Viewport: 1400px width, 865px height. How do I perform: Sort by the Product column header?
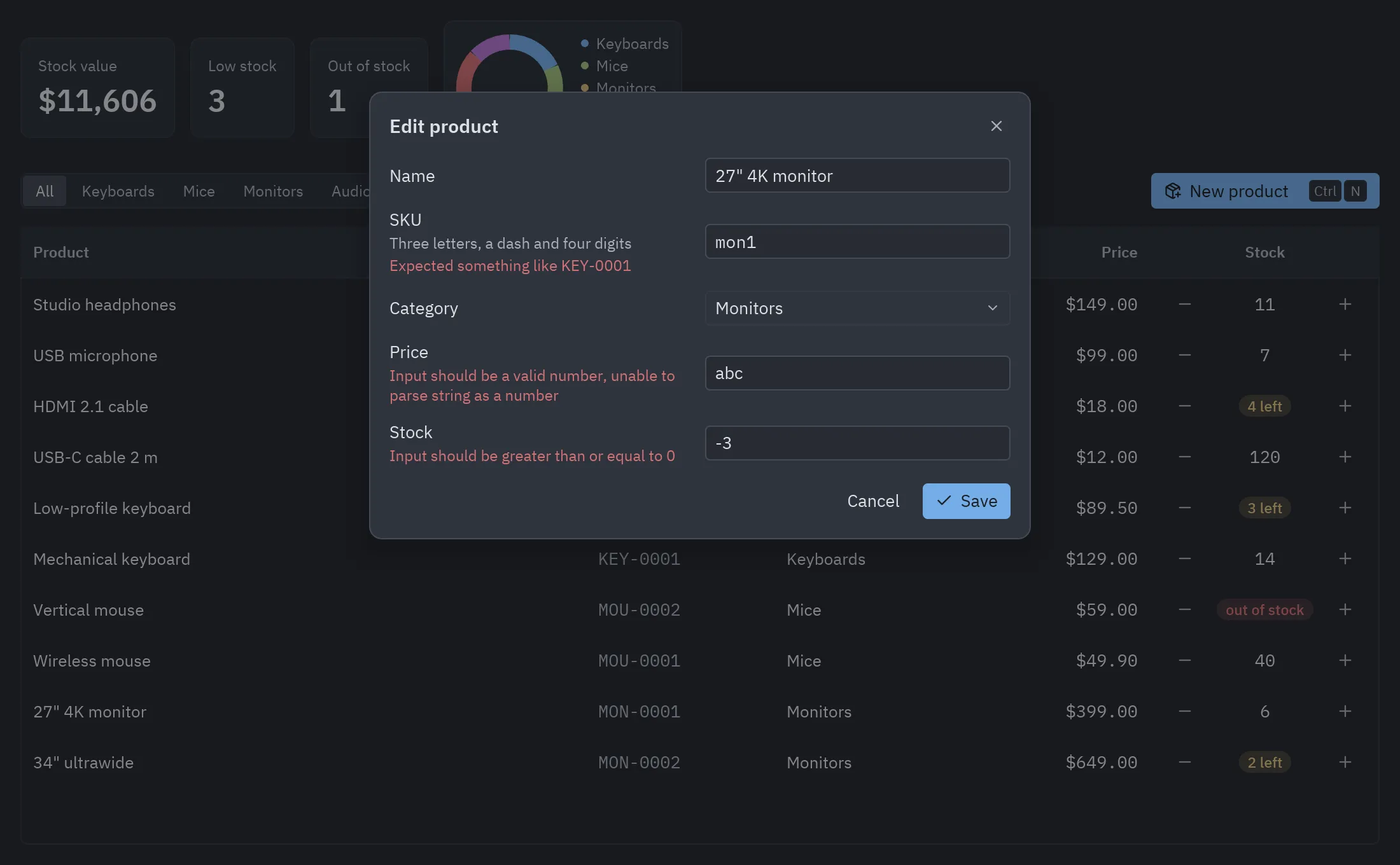pyautogui.click(x=61, y=252)
